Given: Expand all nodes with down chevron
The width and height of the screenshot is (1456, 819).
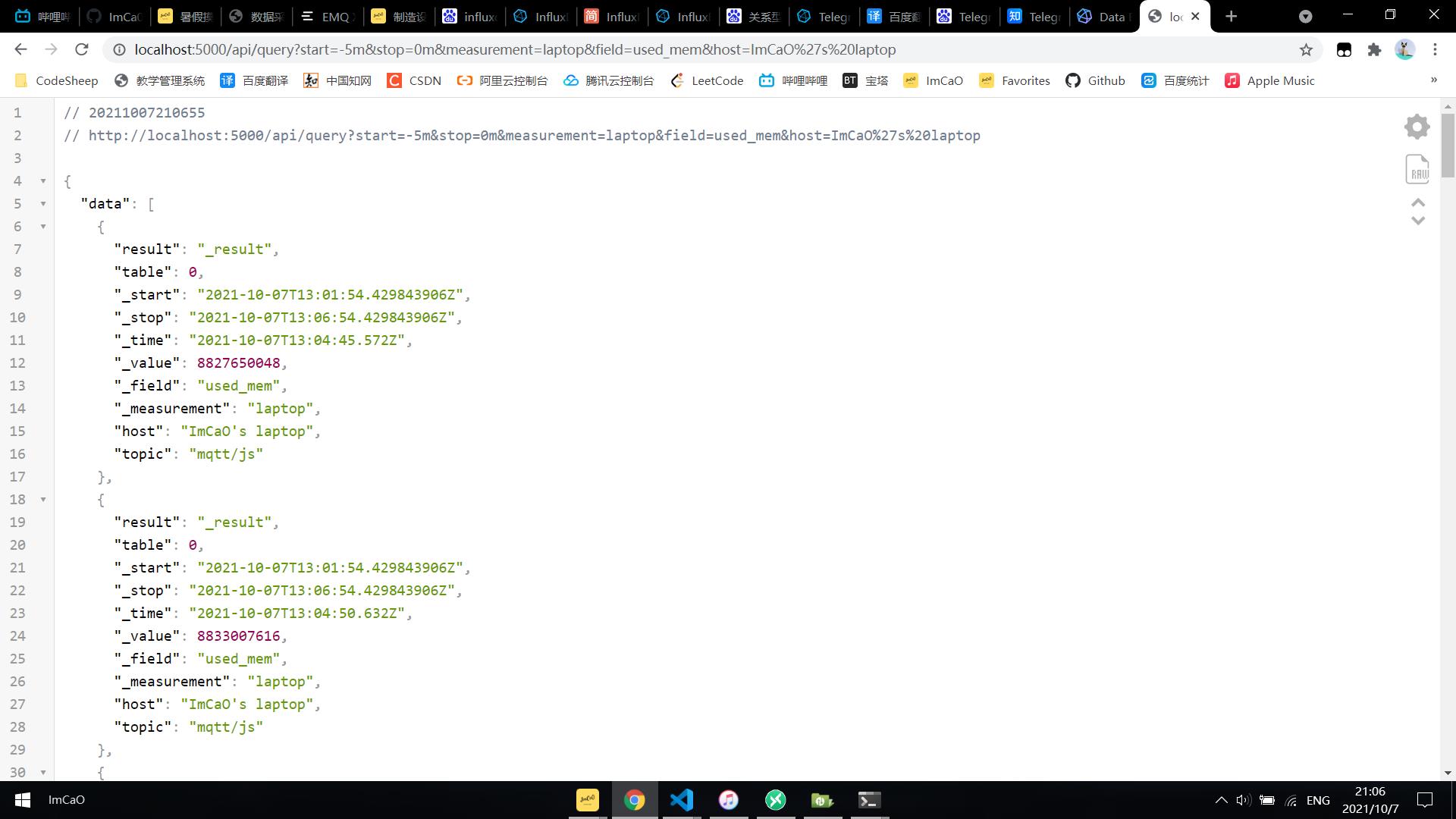Looking at the screenshot, I should click(x=1417, y=221).
